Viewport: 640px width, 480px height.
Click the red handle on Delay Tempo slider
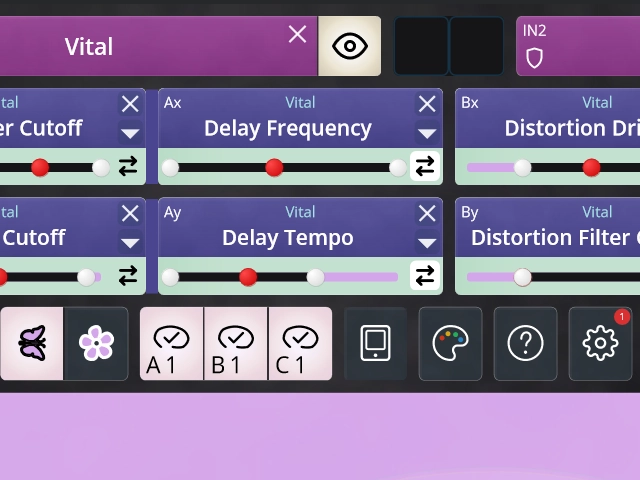coord(248,277)
